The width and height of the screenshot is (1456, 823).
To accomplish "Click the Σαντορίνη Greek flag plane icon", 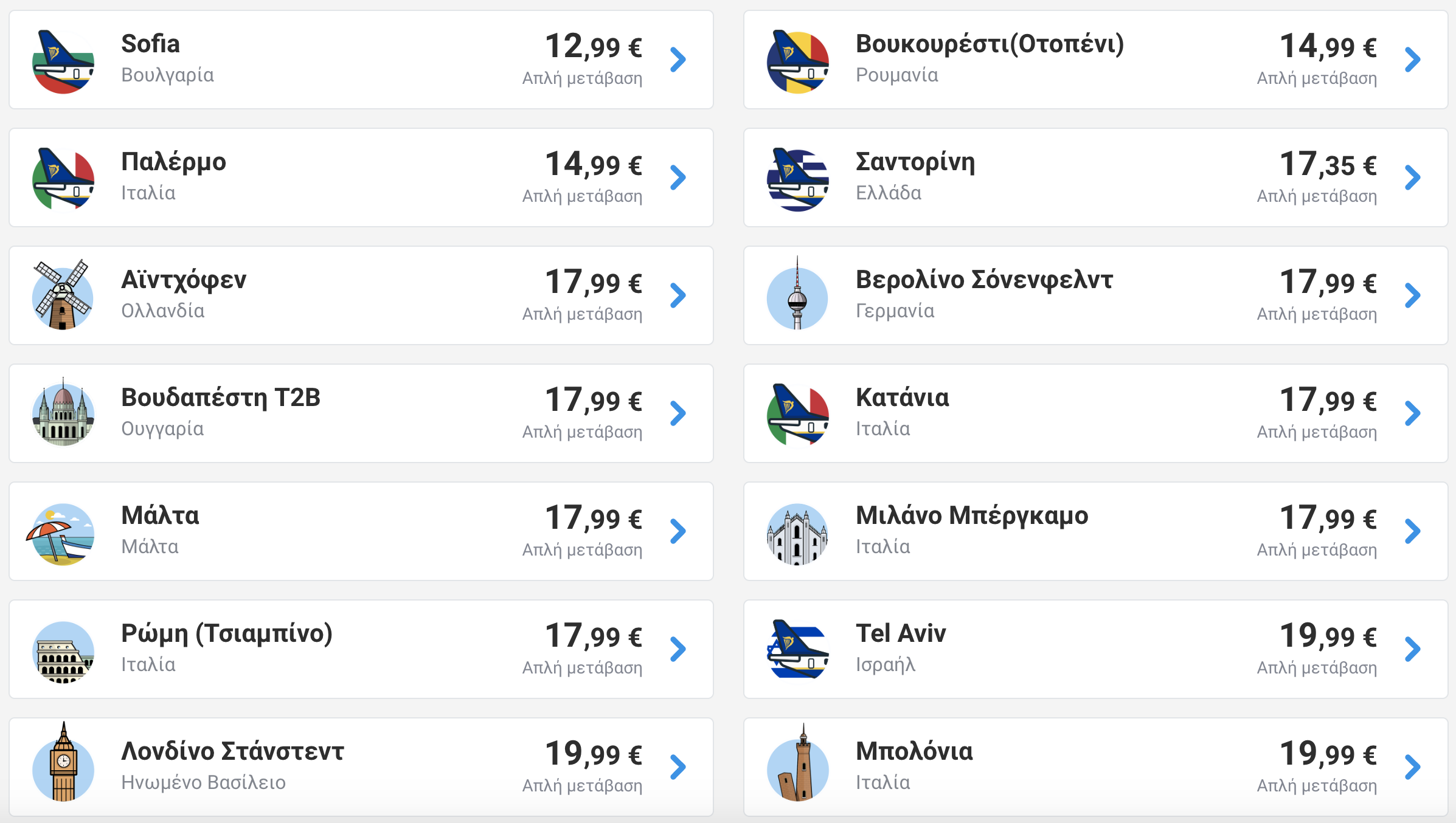I will point(797,179).
